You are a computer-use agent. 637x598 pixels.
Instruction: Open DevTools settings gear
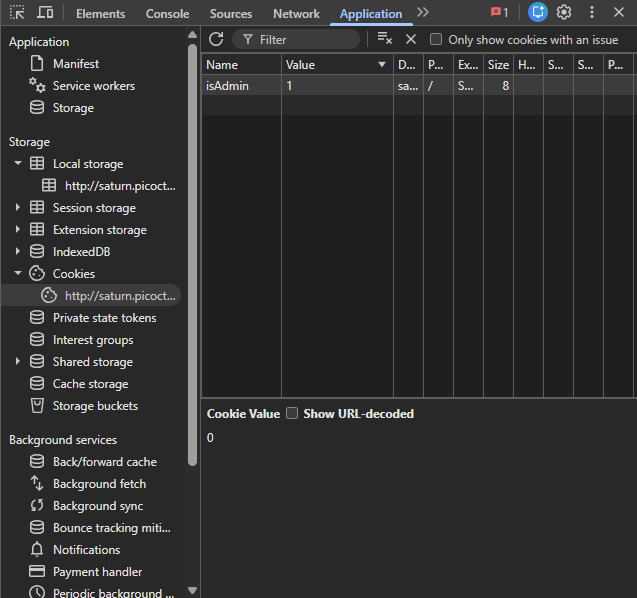(x=564, y=12)
